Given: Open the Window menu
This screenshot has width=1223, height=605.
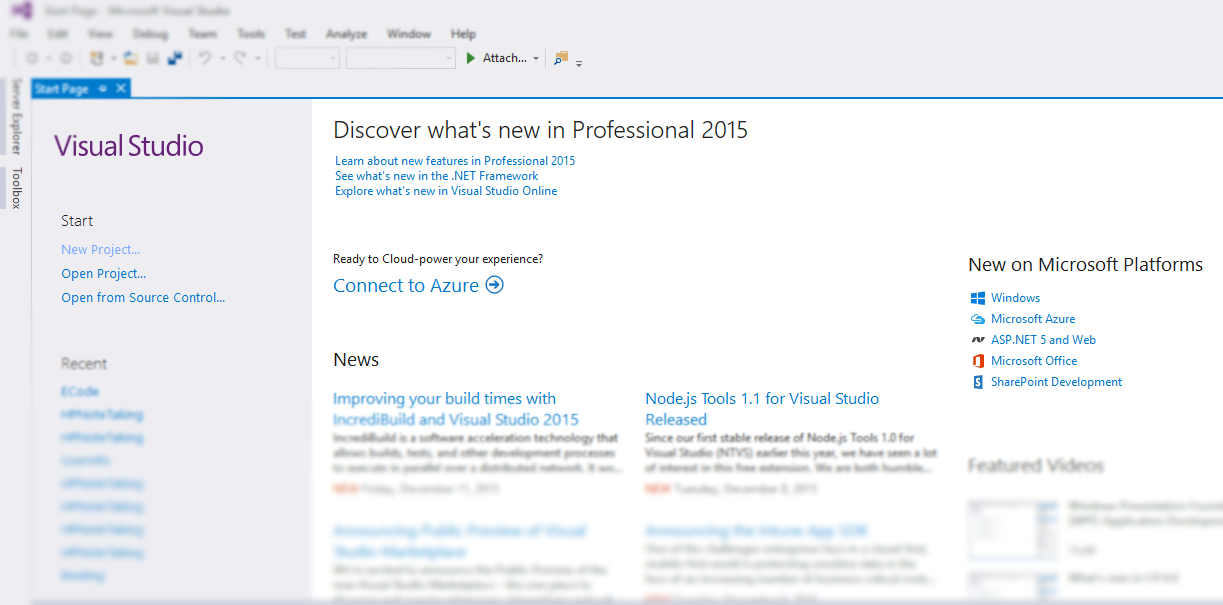Looking at the screenshot, I should [409, 34].
